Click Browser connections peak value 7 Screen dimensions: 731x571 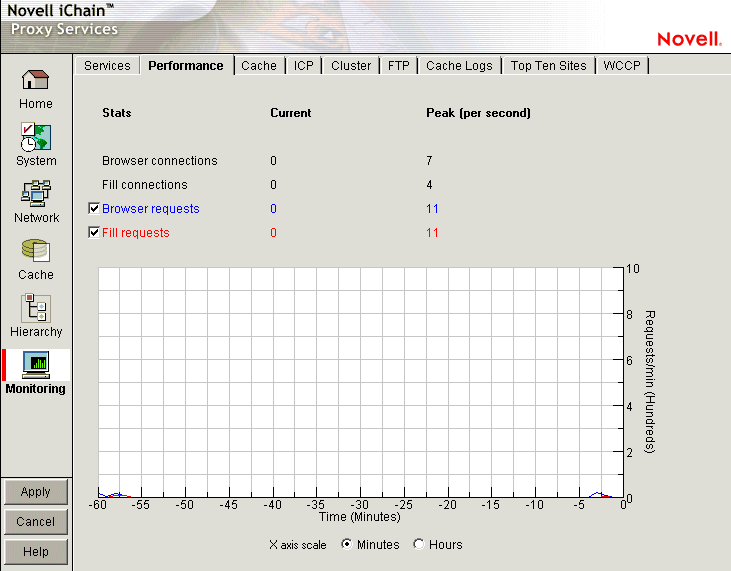(x=429, y=161)
